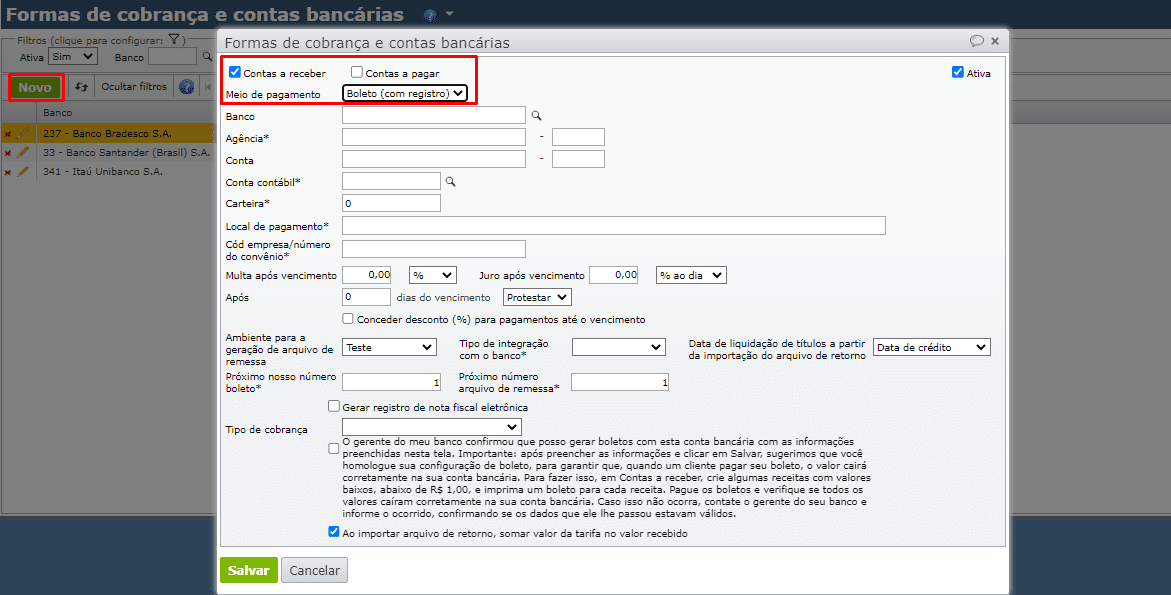Edit the 237 - Banco Bradesco row
The image size is (1171, 595).
click(23, 134)
